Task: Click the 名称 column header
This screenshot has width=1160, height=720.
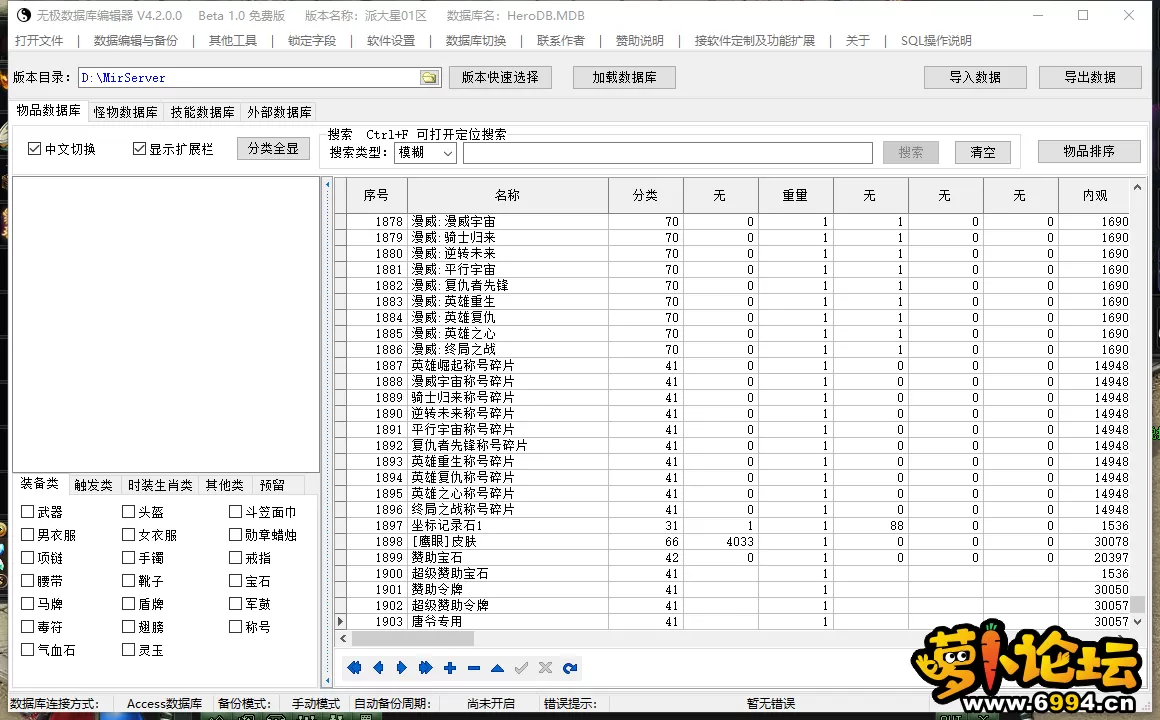Action: coord(507,195)
